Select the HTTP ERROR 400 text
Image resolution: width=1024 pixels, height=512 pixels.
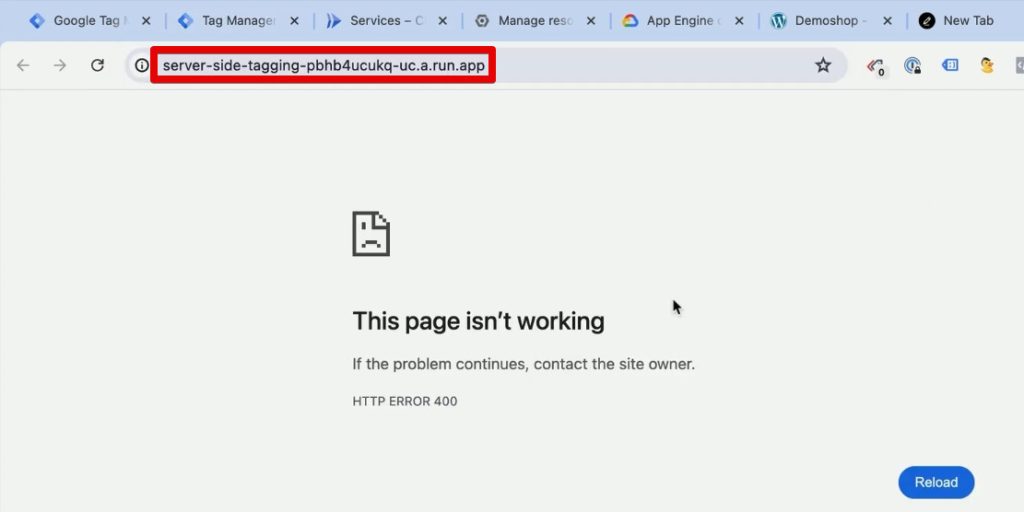(405, 402)
